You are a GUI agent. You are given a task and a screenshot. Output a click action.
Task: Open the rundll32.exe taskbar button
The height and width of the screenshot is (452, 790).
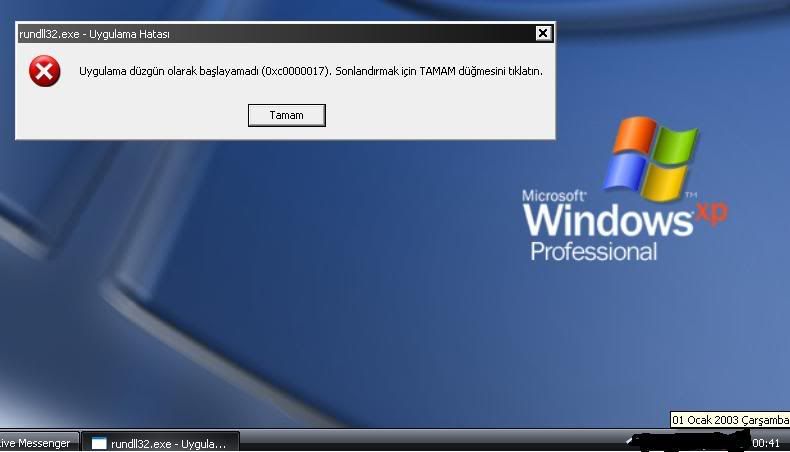[160, 443]
